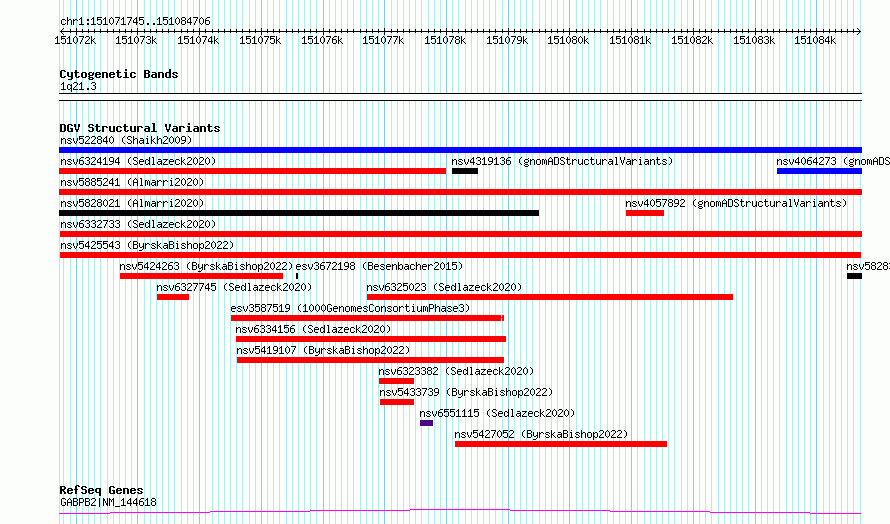Click the Cytogenetic Bands track title
This screenshot has width=890, height=524.
119,74
